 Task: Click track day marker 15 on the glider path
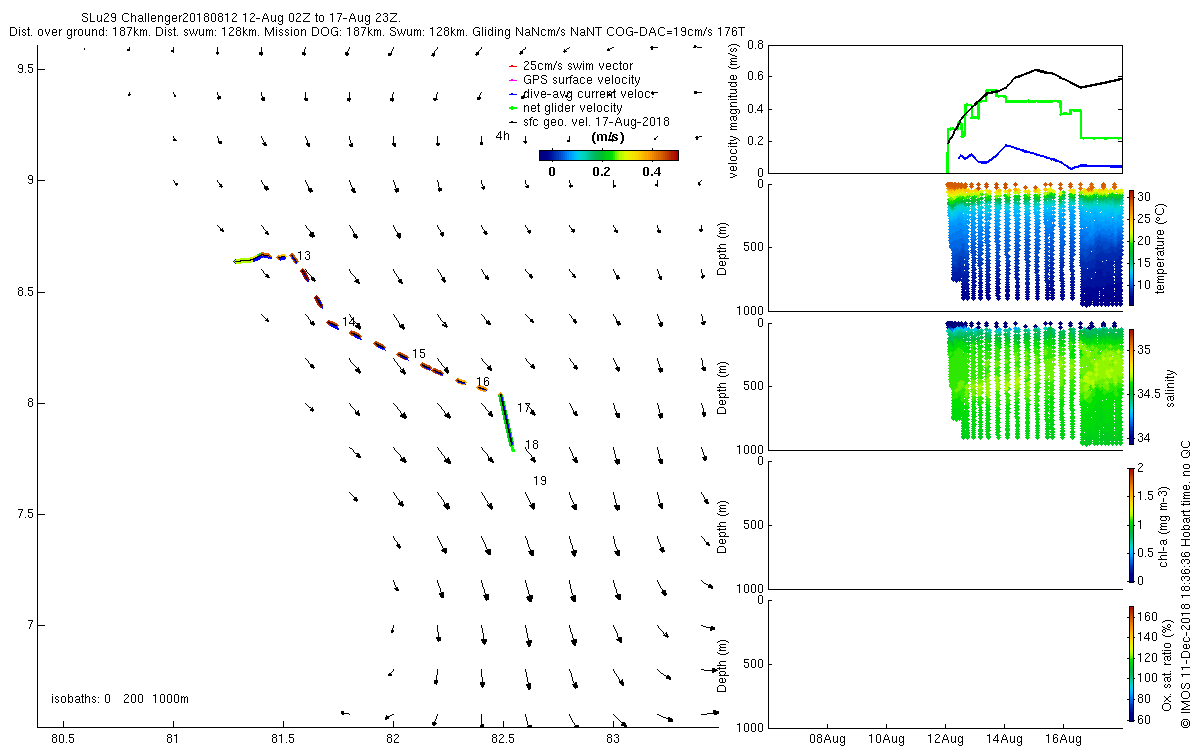(418, 354)
